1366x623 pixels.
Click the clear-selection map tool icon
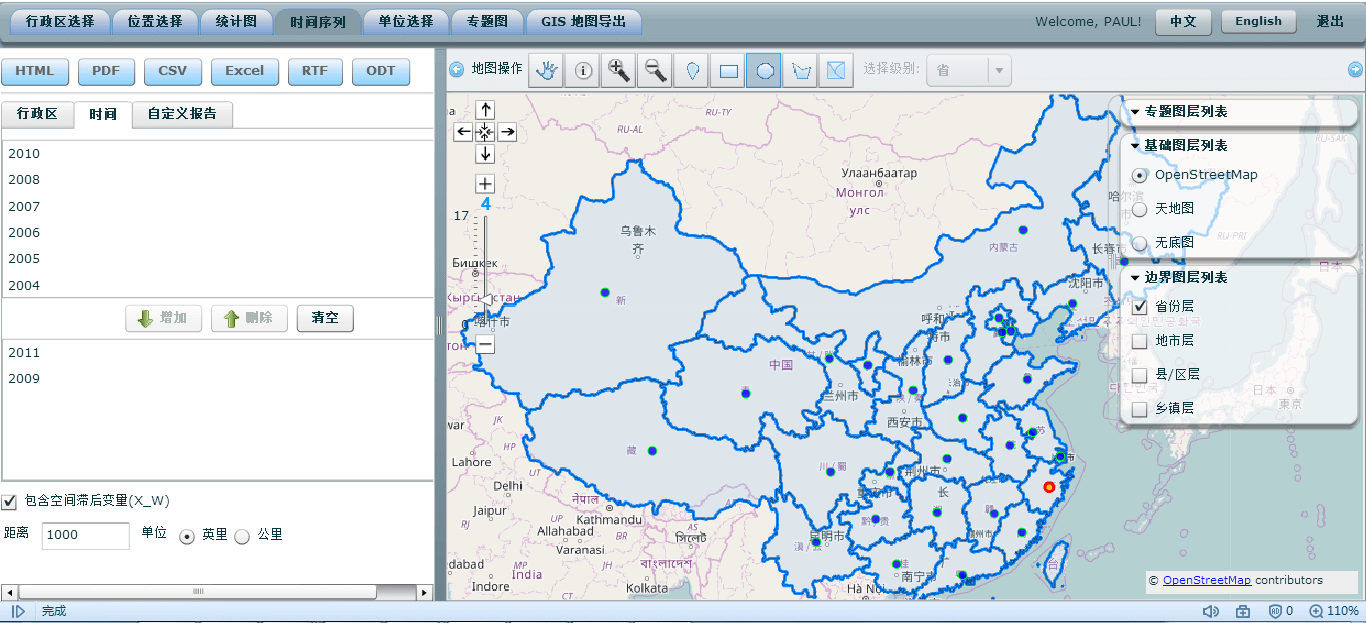click(x=836, y=70)
